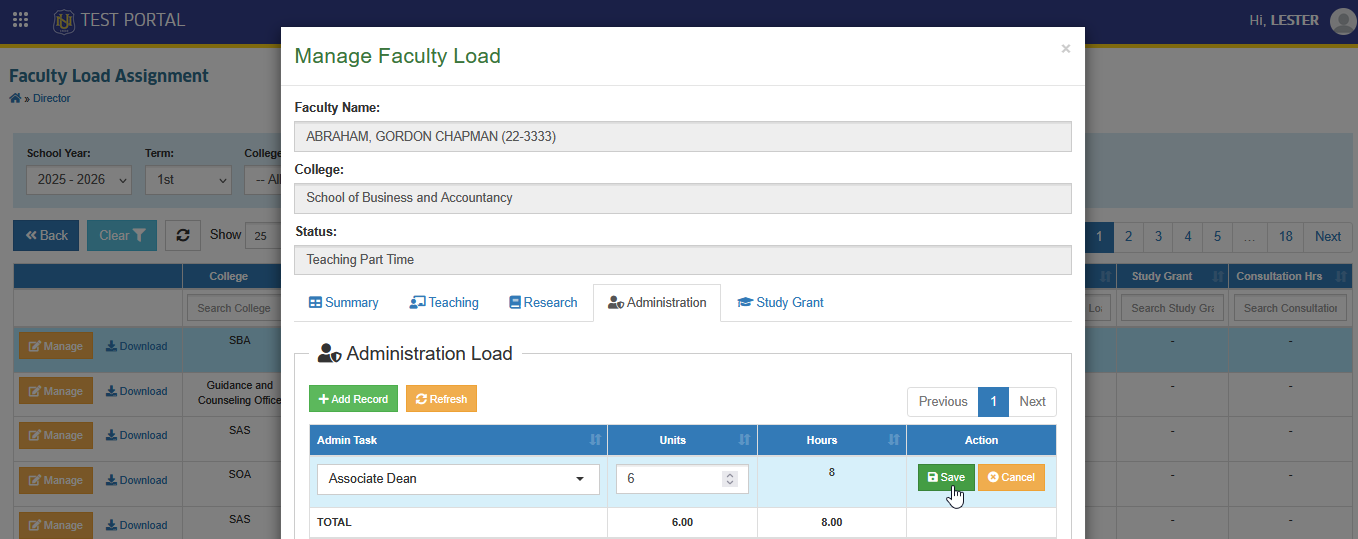Viewport: 1358px width, 539px height.
Task: Click the Add Record button
Action: coord(353,399)
